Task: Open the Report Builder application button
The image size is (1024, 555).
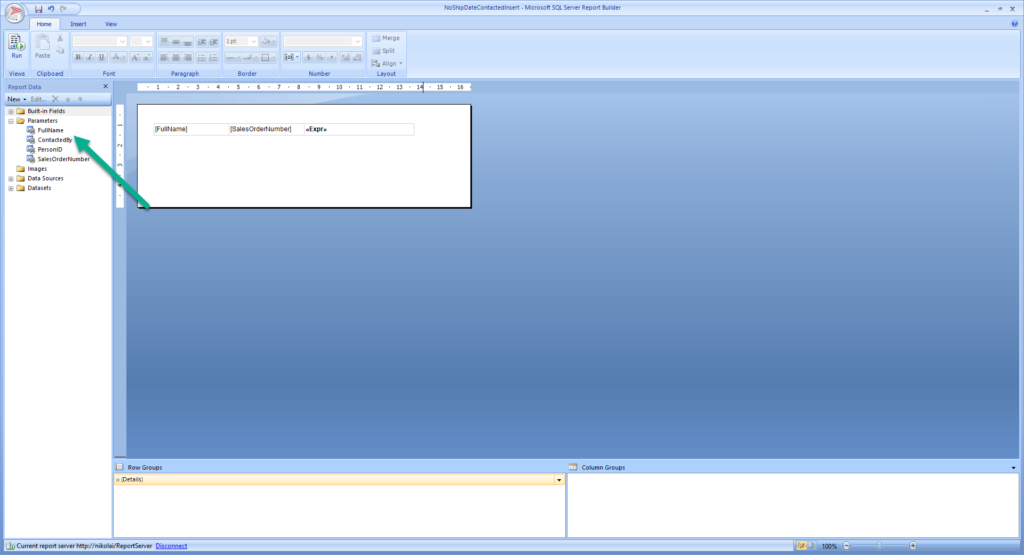Action: coord(14,12)
